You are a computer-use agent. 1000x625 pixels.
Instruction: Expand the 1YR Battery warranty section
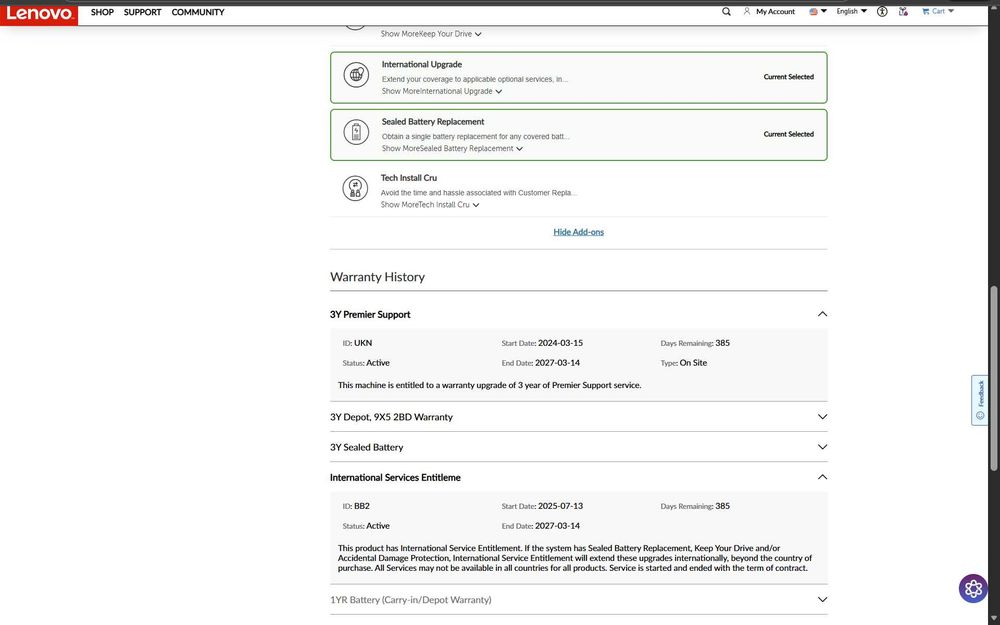pyautogui.click(x=822, y=600)
